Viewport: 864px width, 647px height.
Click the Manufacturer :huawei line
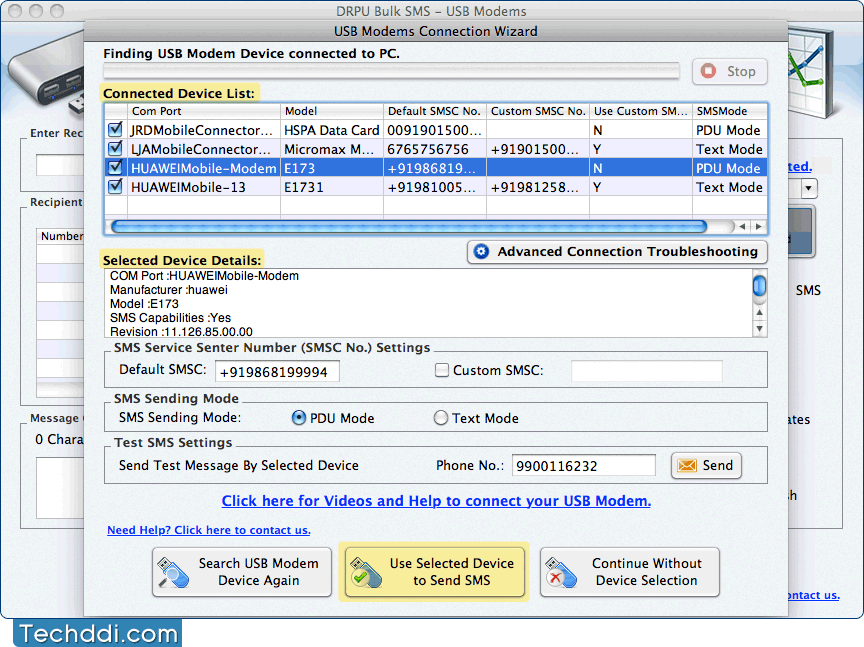(x=169, y=290)
